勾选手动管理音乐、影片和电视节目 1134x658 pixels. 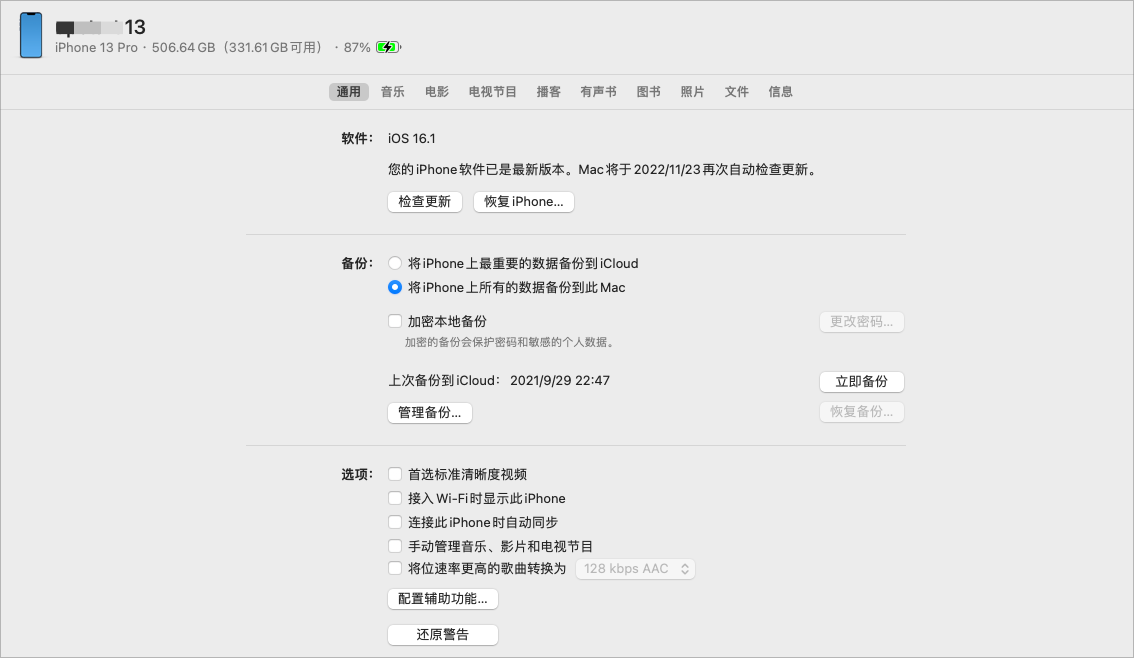pos(395,546)
